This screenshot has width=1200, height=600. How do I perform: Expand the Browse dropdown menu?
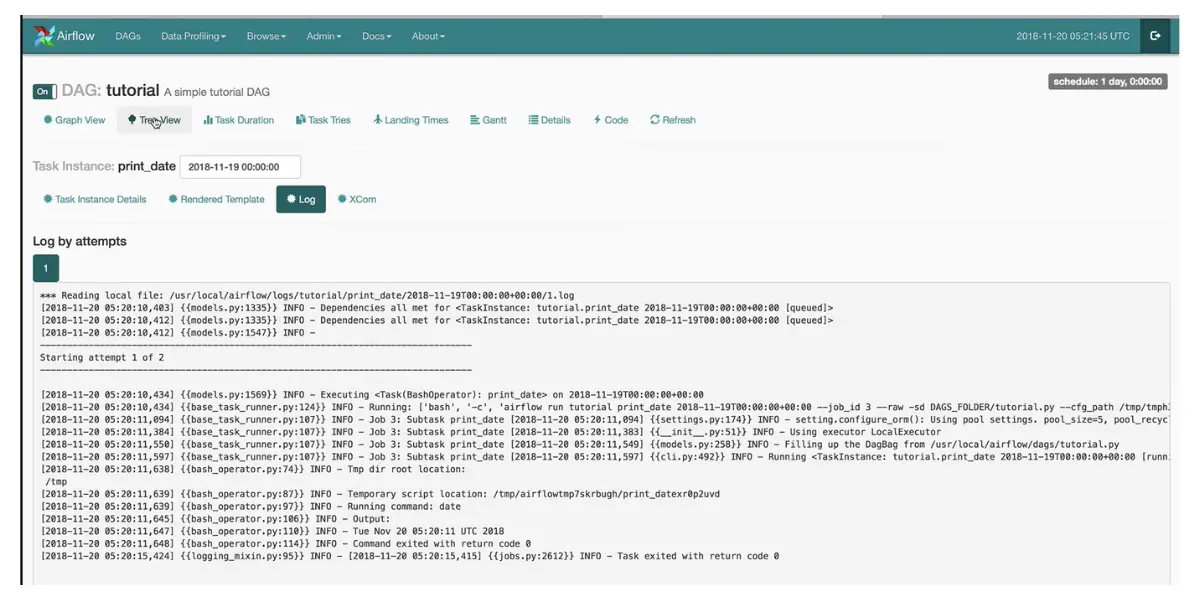coord(266,36)
